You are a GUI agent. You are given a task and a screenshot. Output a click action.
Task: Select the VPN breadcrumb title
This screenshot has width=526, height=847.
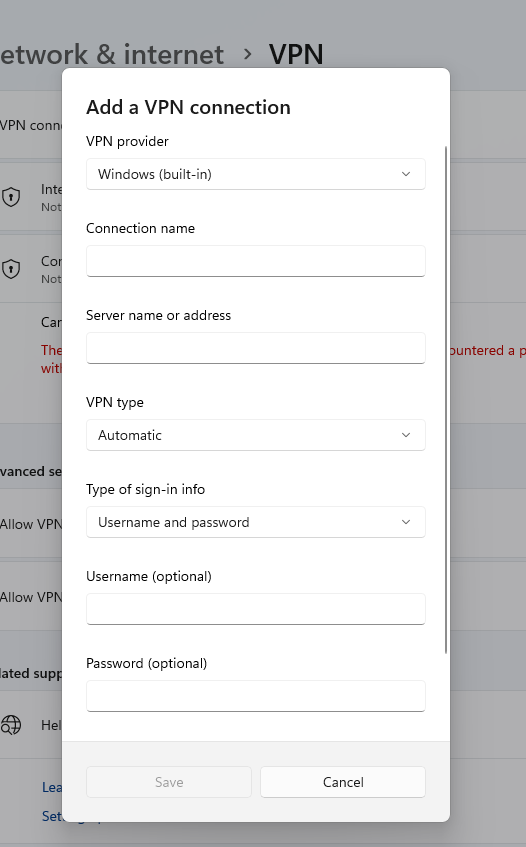tap(296, 54)
